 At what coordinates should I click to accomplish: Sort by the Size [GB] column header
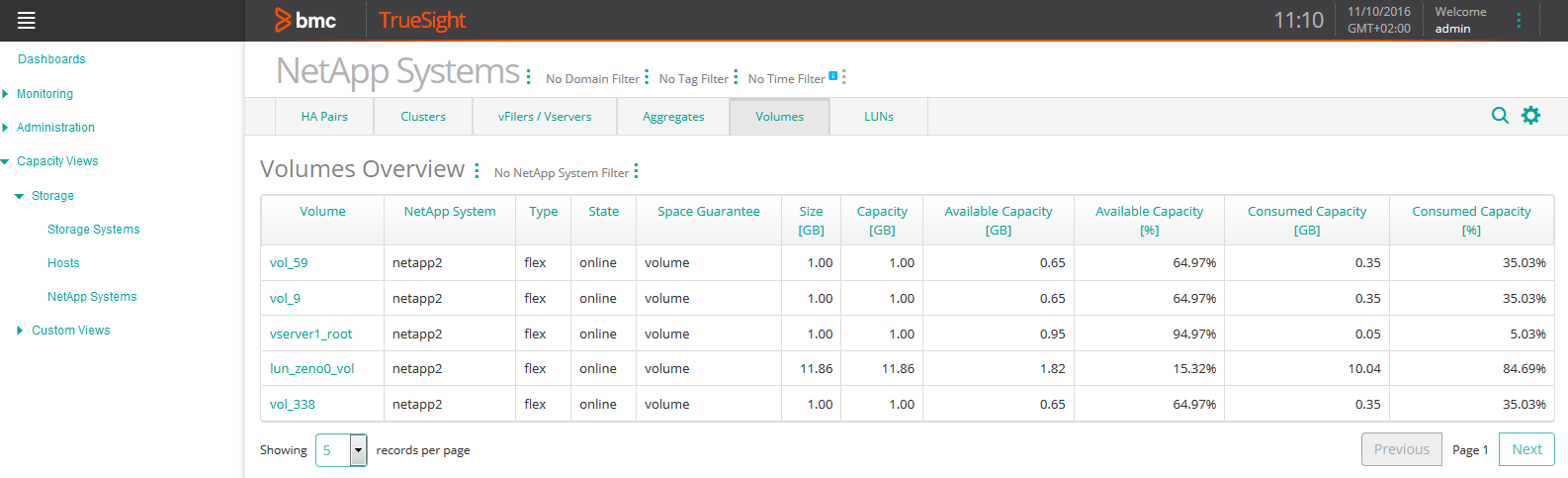[812, 221]
